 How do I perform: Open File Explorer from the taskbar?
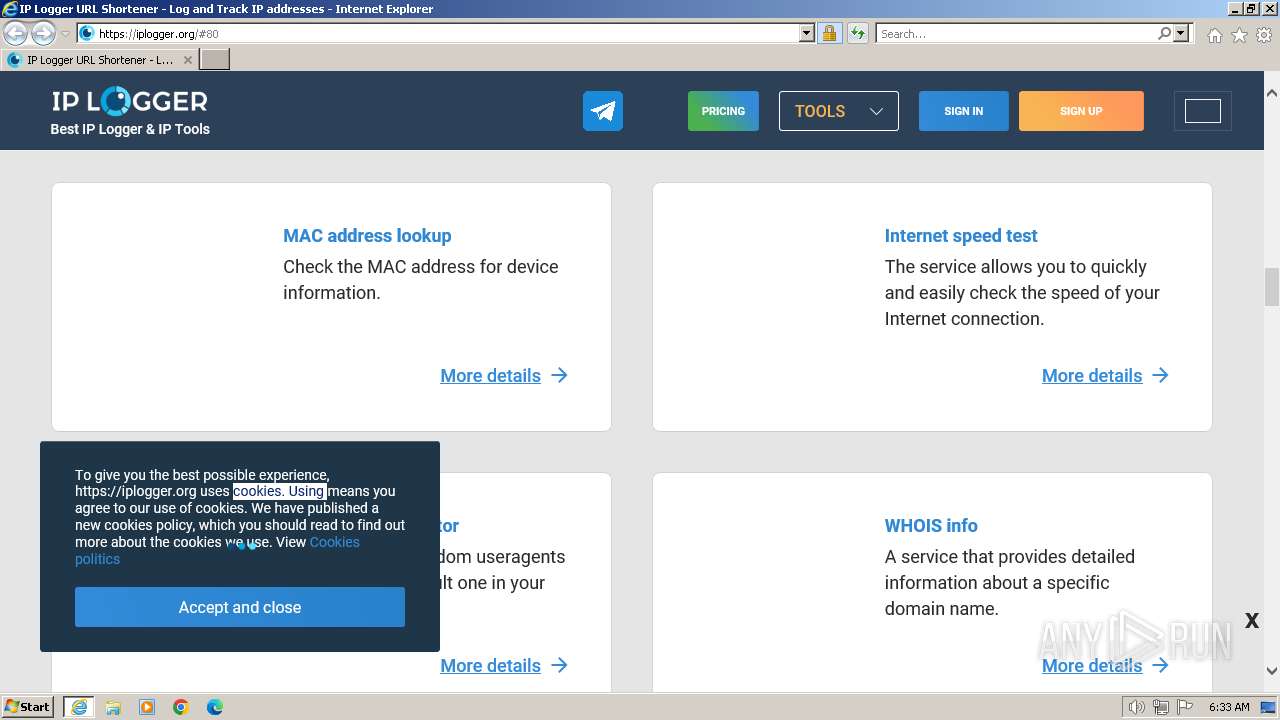[x=113, y=707]
